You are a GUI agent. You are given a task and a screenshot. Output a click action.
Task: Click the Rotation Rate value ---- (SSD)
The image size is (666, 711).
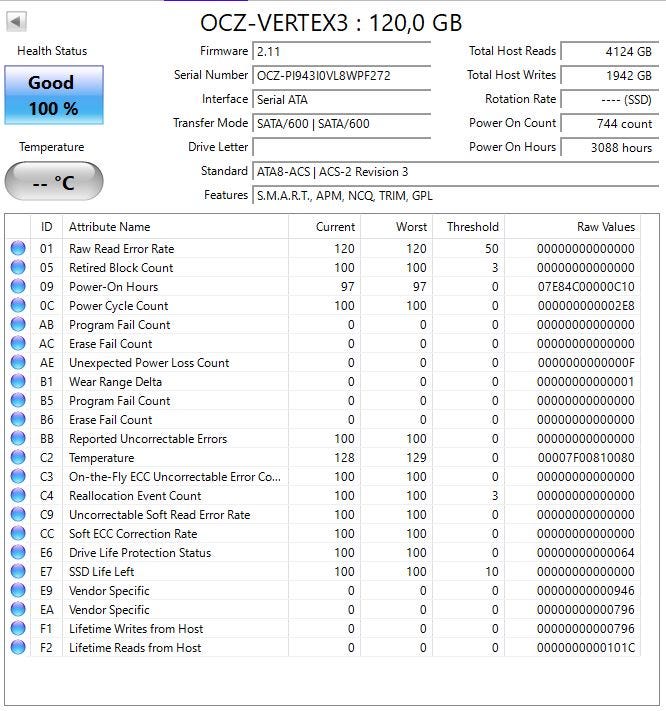point(609,99)
